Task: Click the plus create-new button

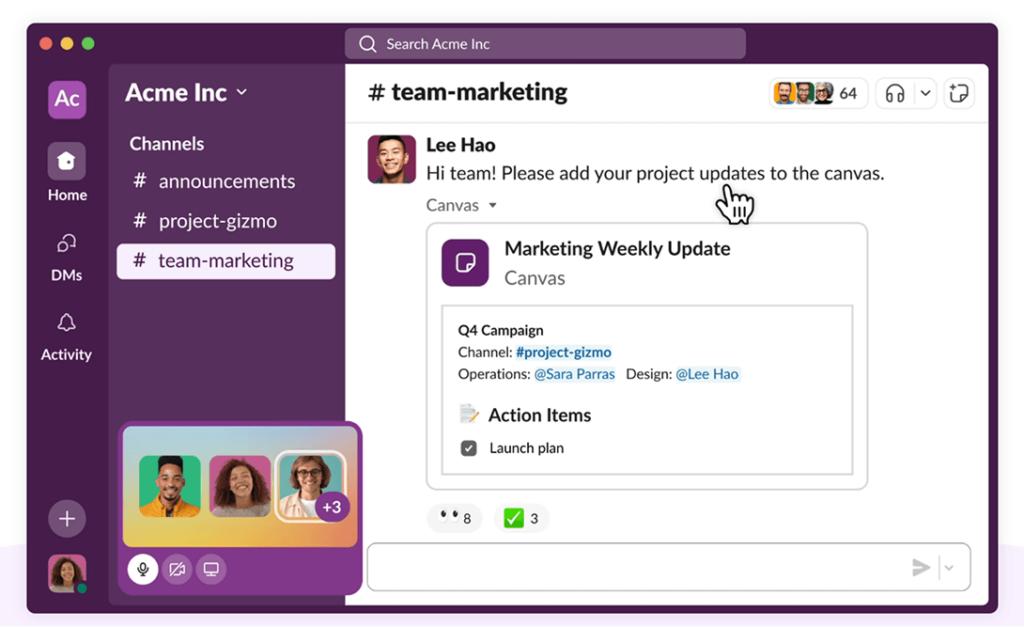Action: pos(67,519)
